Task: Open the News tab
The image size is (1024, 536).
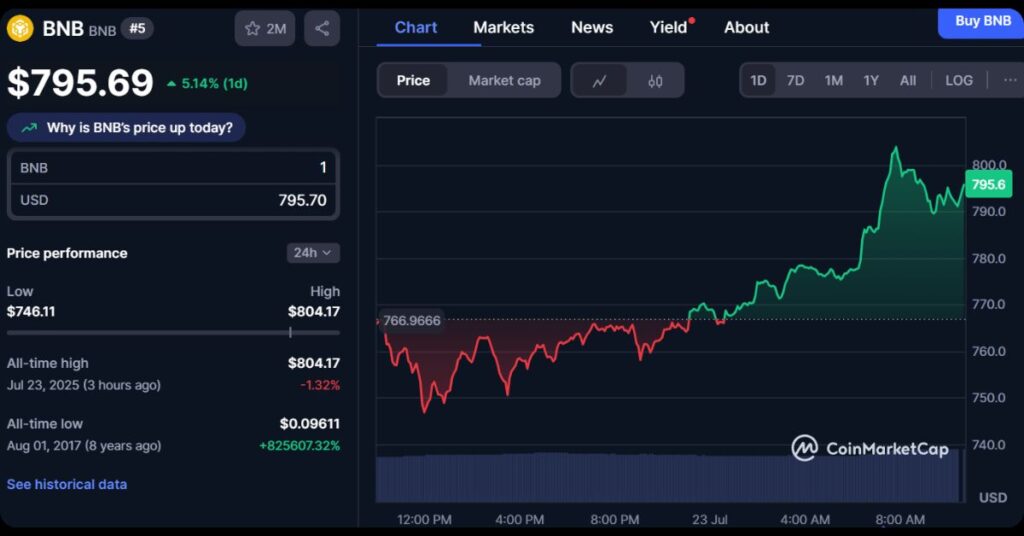Action: point(592,27)
